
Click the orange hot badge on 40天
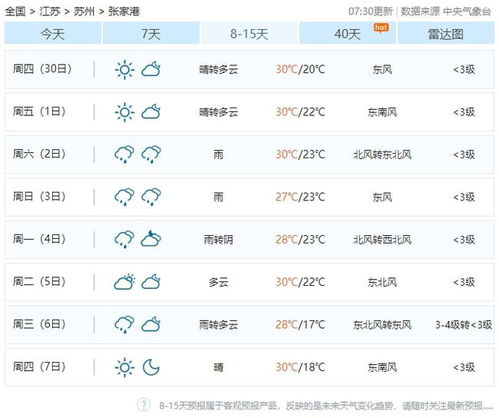tap(381, 28)
